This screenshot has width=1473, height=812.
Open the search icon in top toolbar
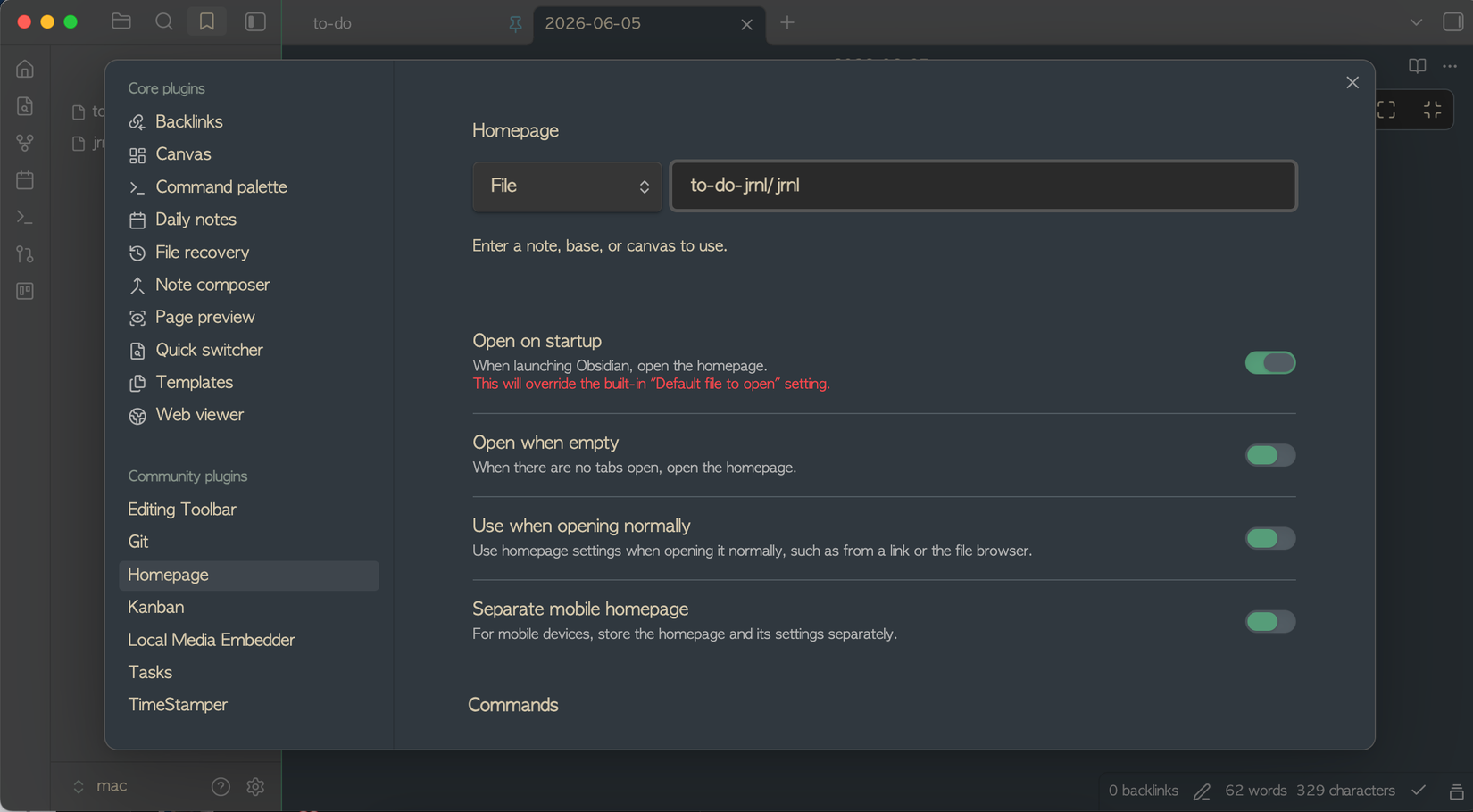(164, 22)
